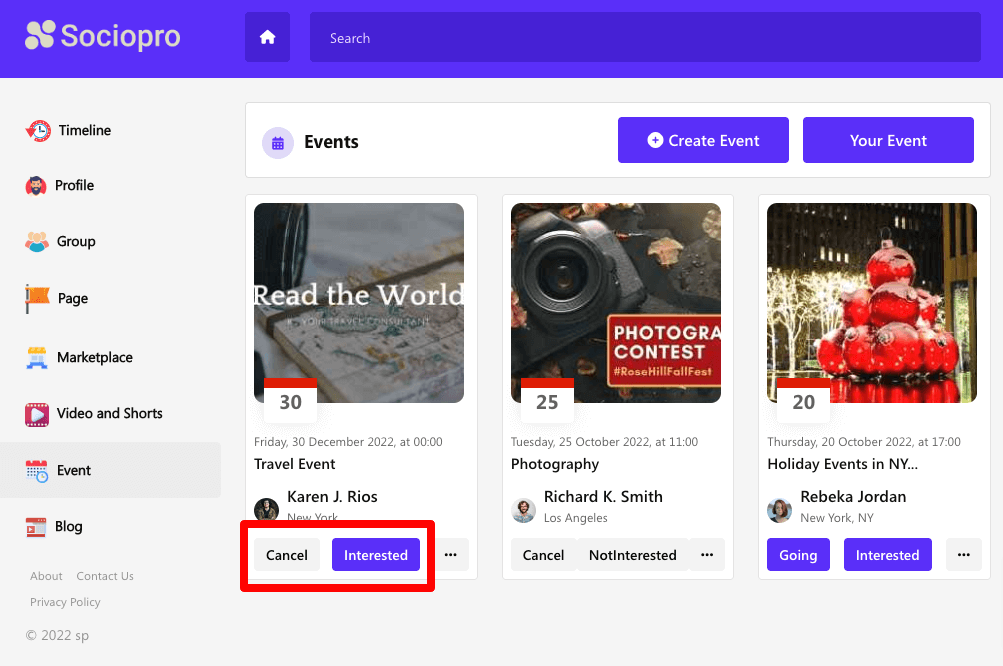Click the Create Event button

click(703, 140)
